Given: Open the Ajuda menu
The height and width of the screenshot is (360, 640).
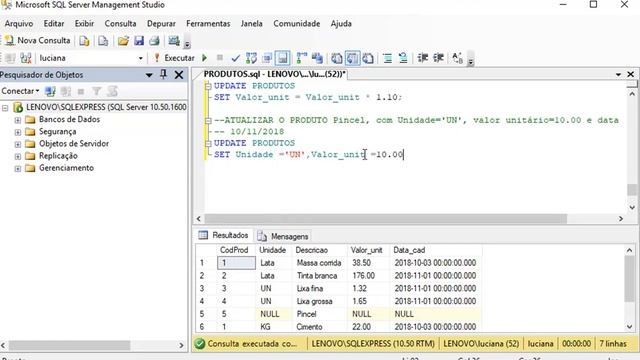Looking at the screenshot, I should click(x=341, y=24).
